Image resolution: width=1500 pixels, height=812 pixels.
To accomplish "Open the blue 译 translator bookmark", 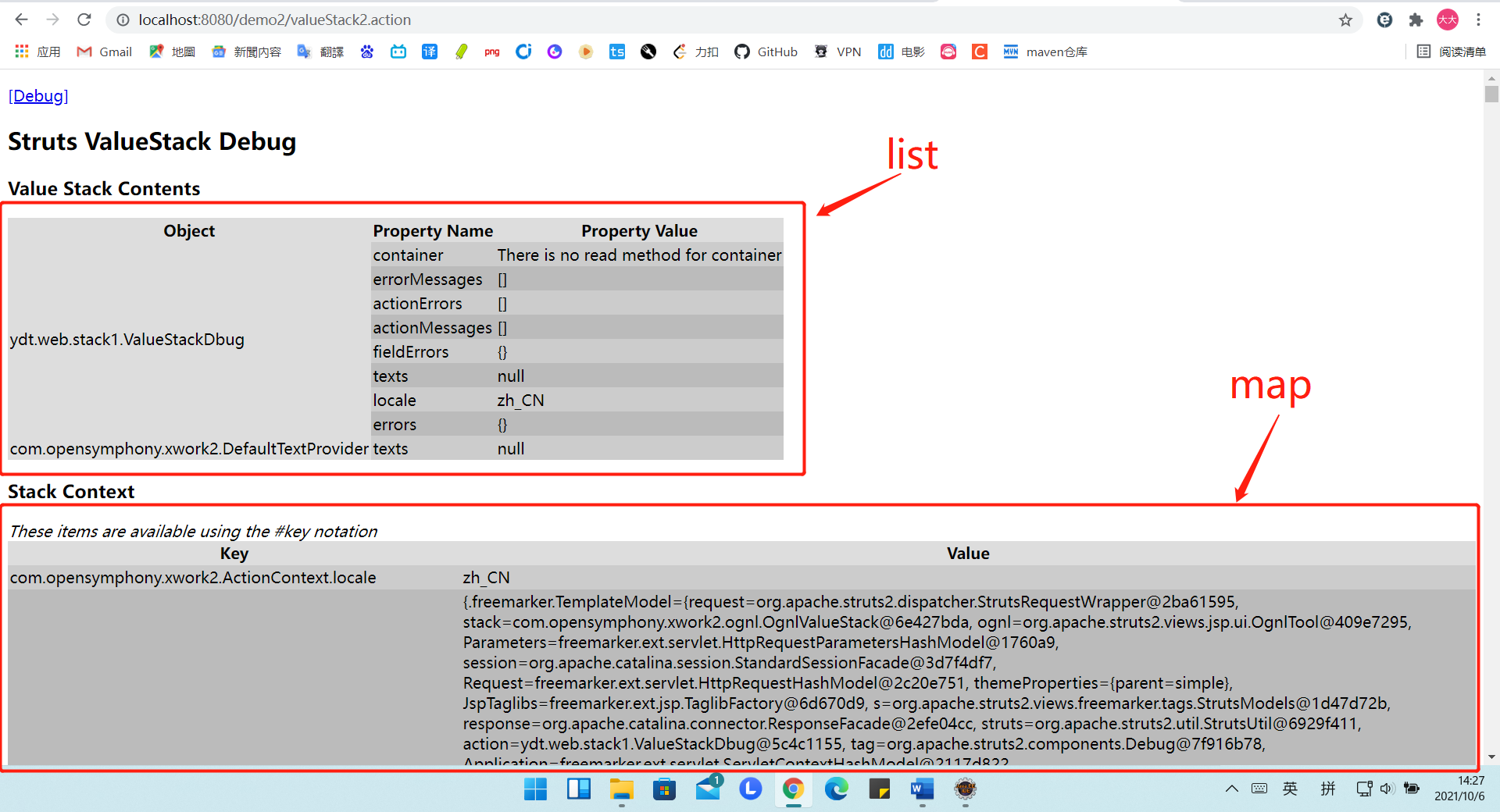I will 430,52.
